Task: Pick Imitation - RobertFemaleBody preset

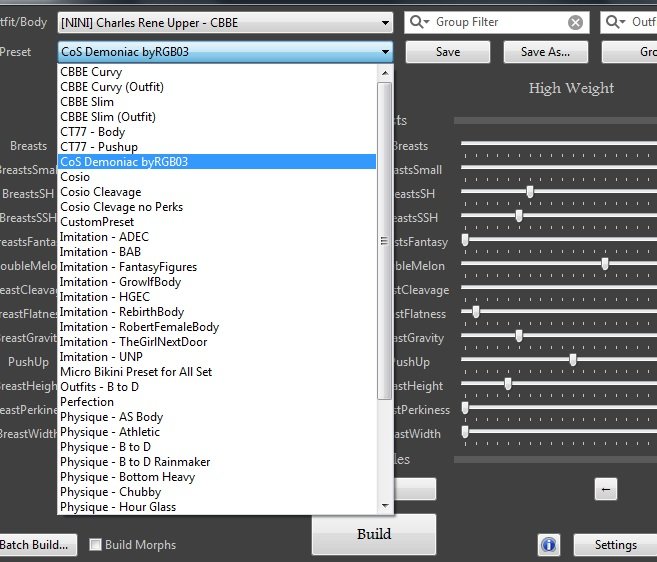Action: coord(217,327)
